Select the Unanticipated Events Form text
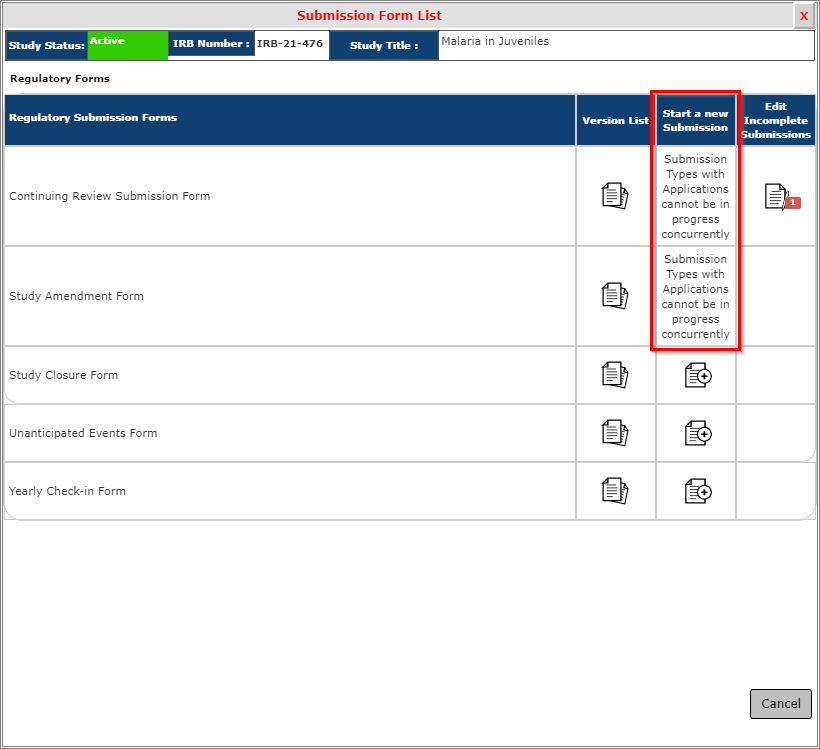This screenshot has height=749, width=820. (83, 433)
